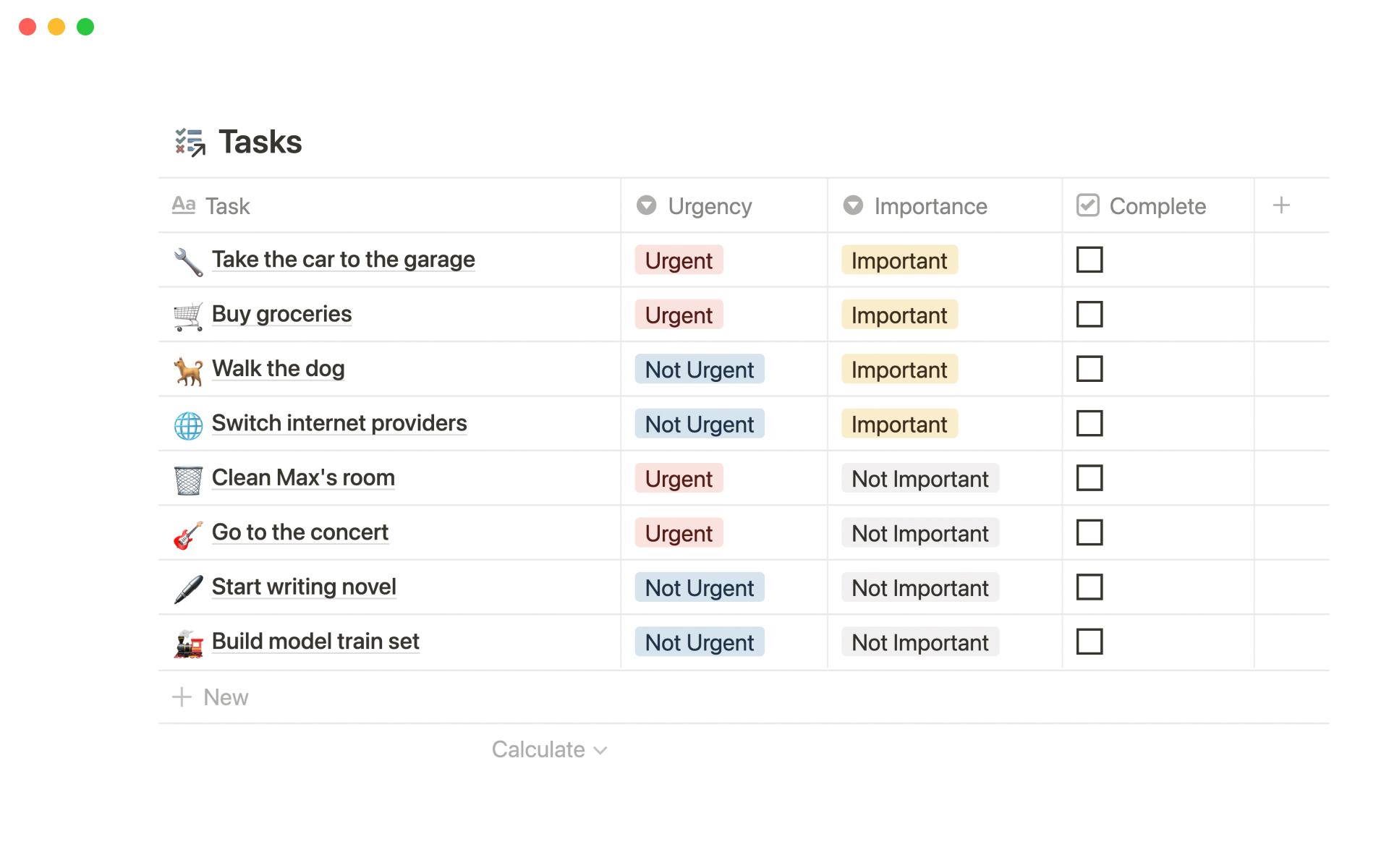Click the guitar icon for concert task
Viewport: 1389px width, 868px height.
188,535
